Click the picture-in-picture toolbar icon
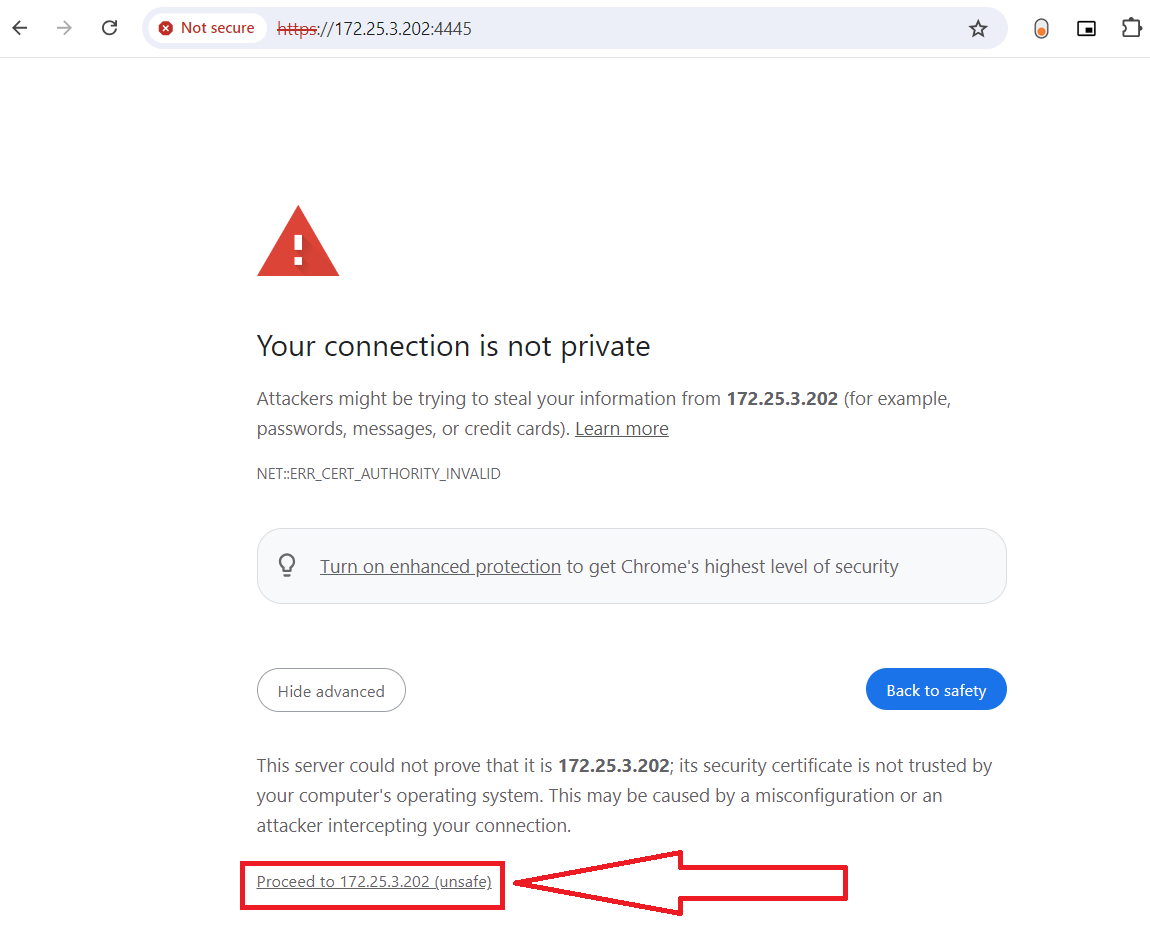The image size is (1150, 942). (x=1086, y=29)
